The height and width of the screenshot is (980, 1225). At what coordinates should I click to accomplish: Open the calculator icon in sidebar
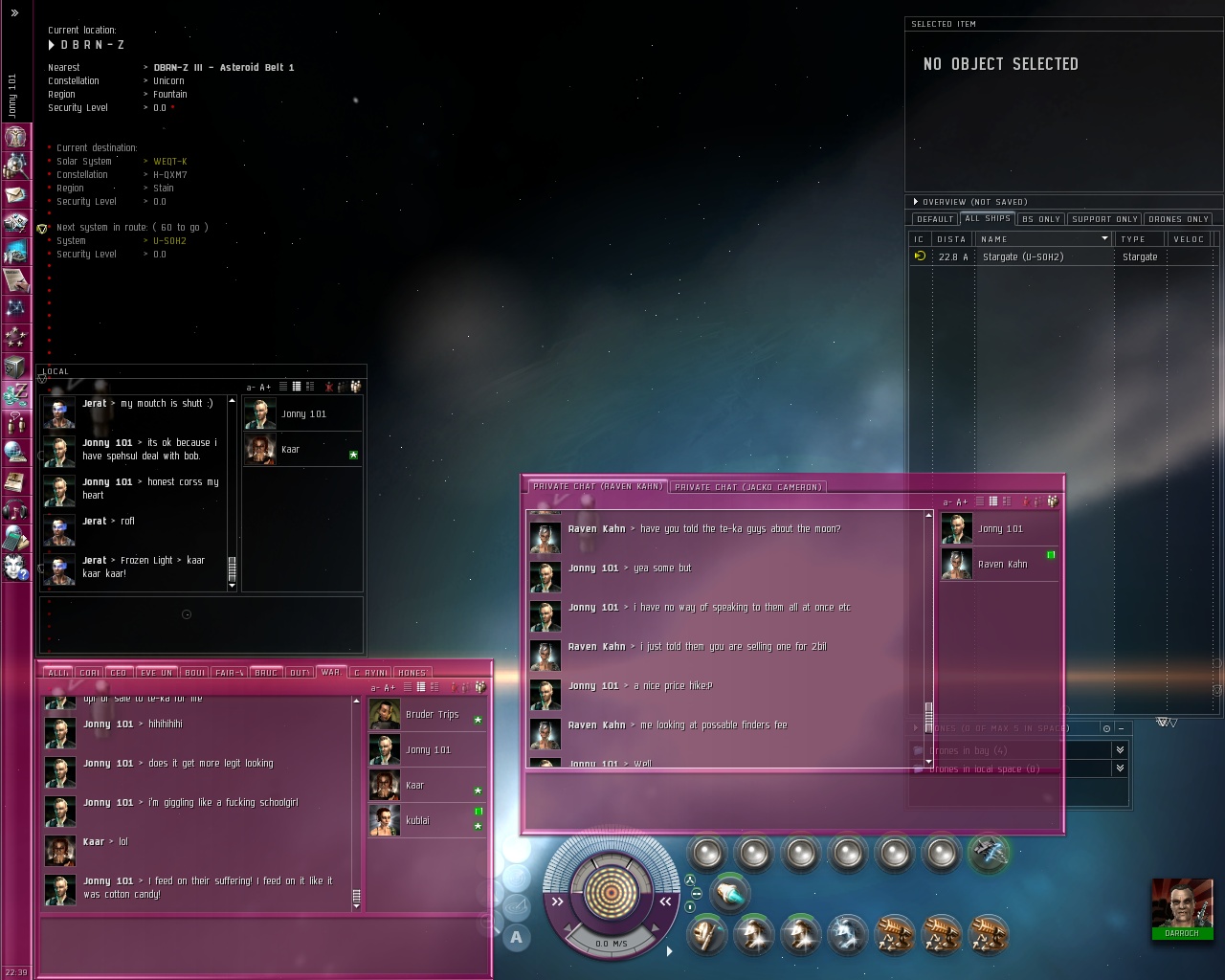[15, 538]
